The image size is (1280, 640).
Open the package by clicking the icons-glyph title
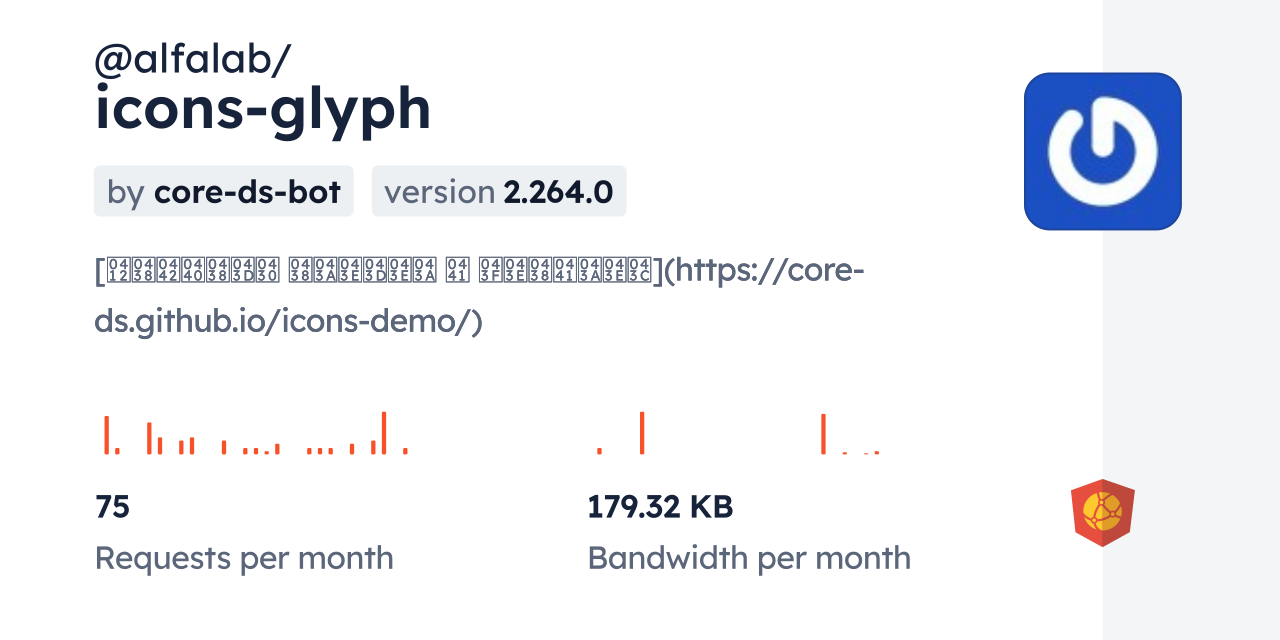[x=262, y=110]
